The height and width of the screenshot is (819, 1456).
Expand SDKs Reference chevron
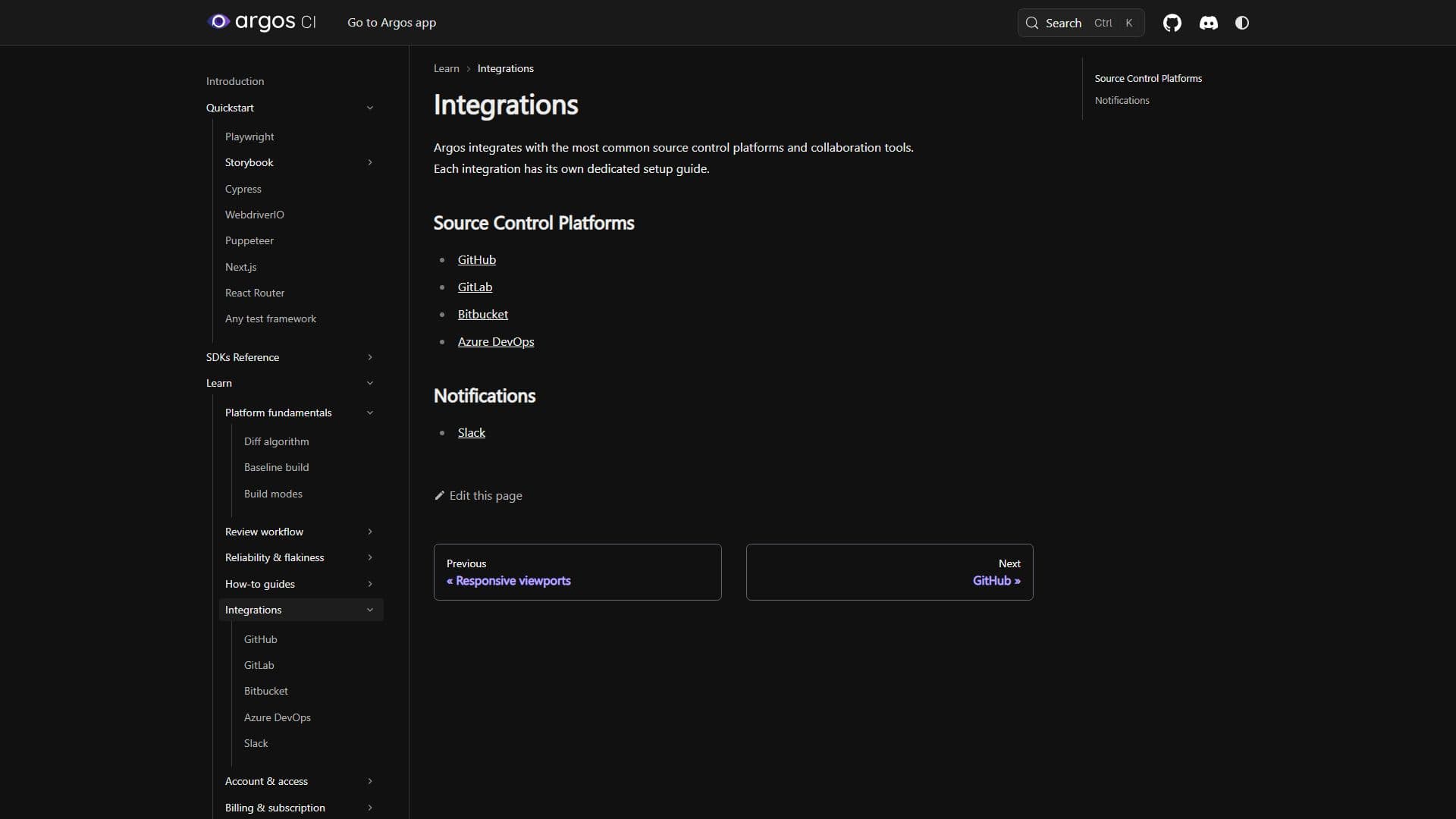point(370,357)
